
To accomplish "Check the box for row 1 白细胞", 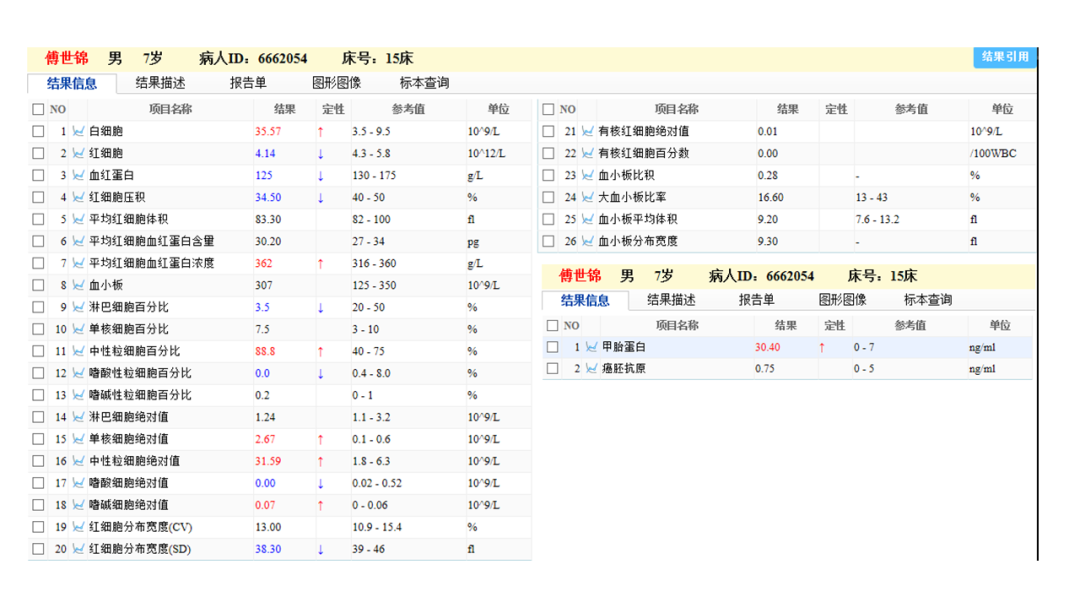I will 39,131.
